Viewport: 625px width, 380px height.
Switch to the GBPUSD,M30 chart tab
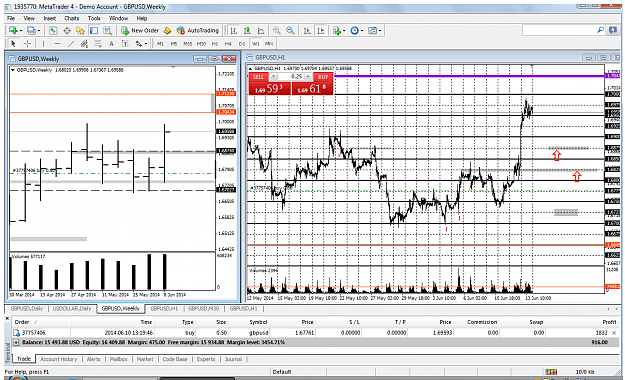203,309
